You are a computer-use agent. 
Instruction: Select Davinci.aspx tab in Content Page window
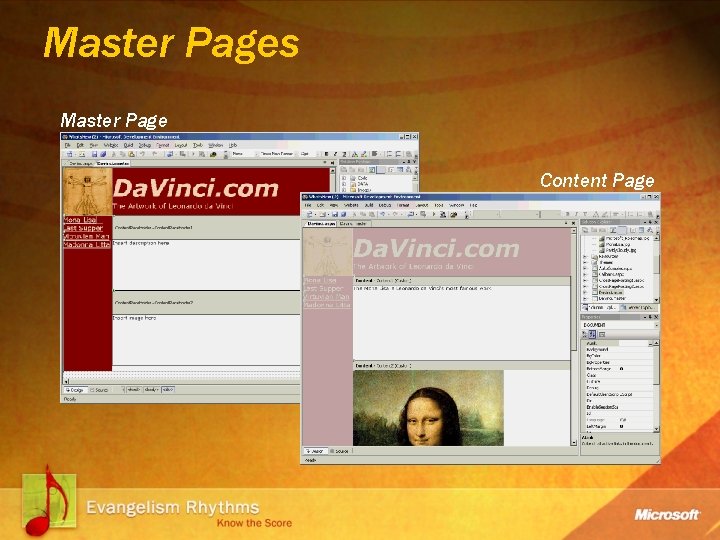tap(321, 224)
